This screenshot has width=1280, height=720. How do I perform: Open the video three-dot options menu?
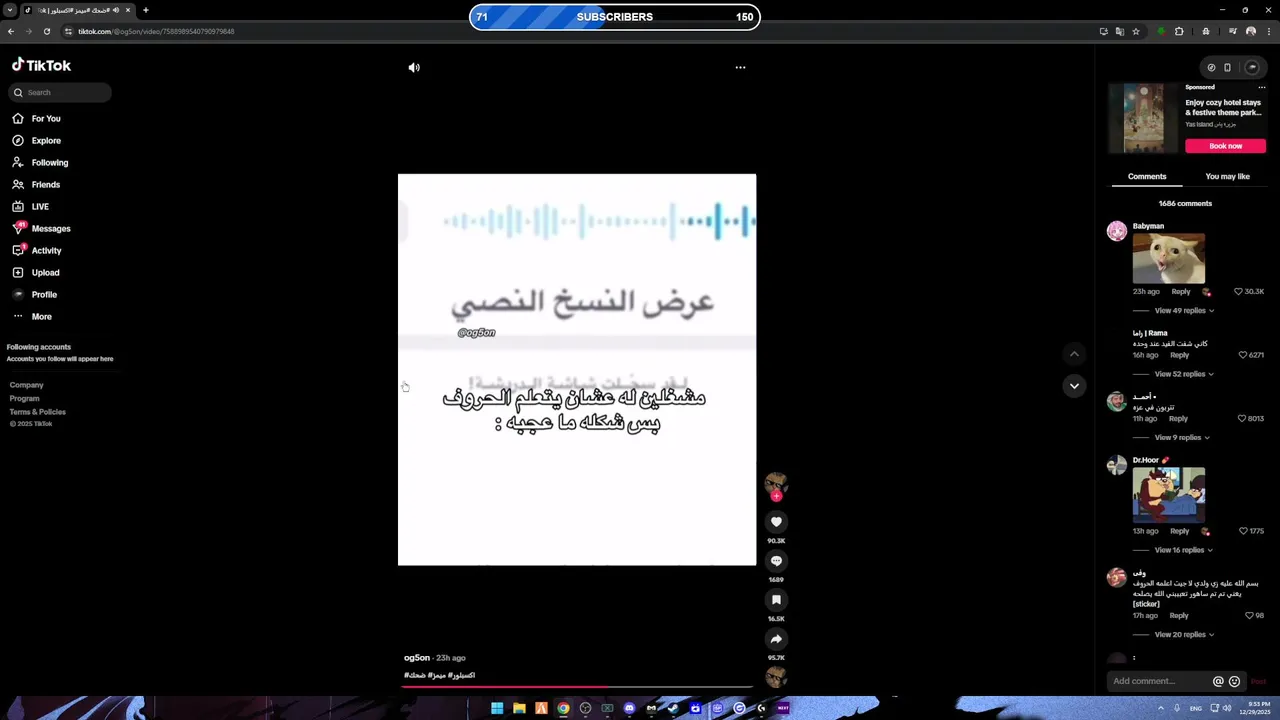point(740,67)
